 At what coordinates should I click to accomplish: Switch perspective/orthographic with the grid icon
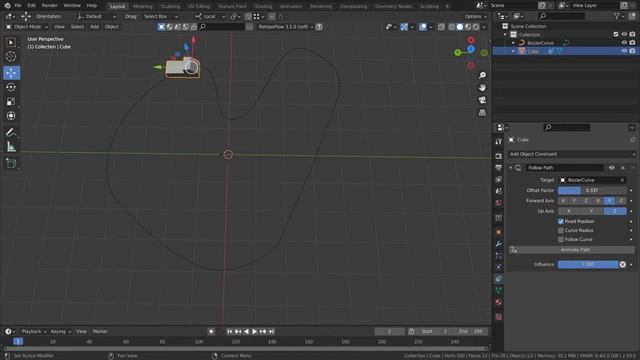coord(482,113)
